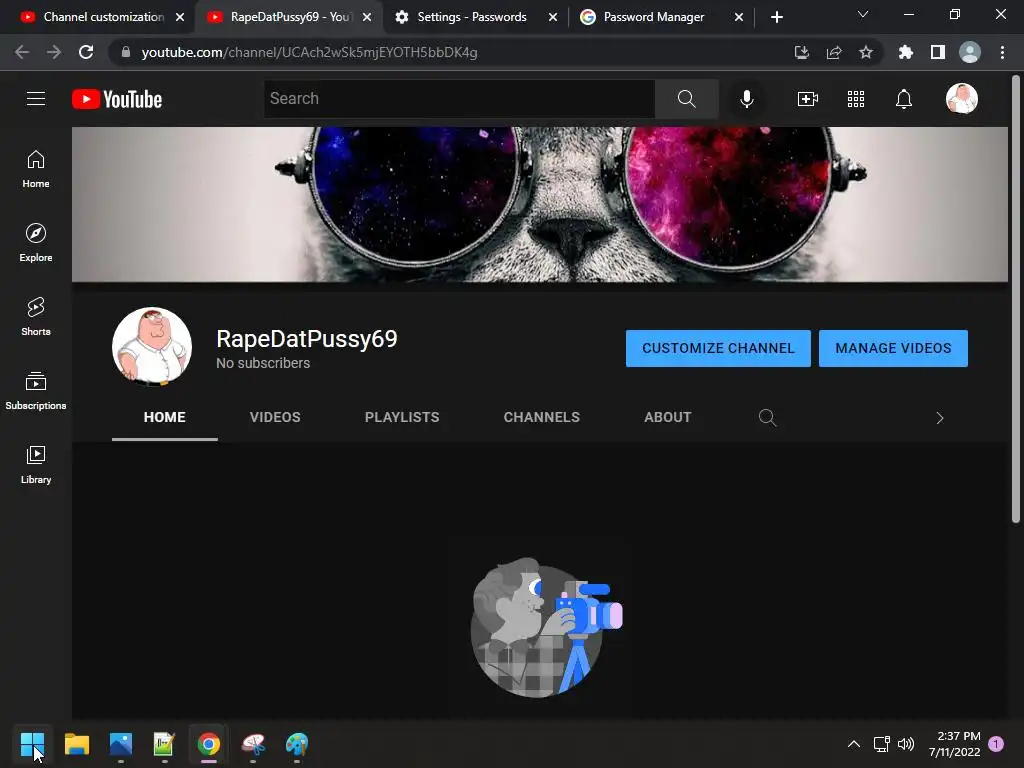Click the channel profile picture

pyautogui.click(x=152, y=347)
